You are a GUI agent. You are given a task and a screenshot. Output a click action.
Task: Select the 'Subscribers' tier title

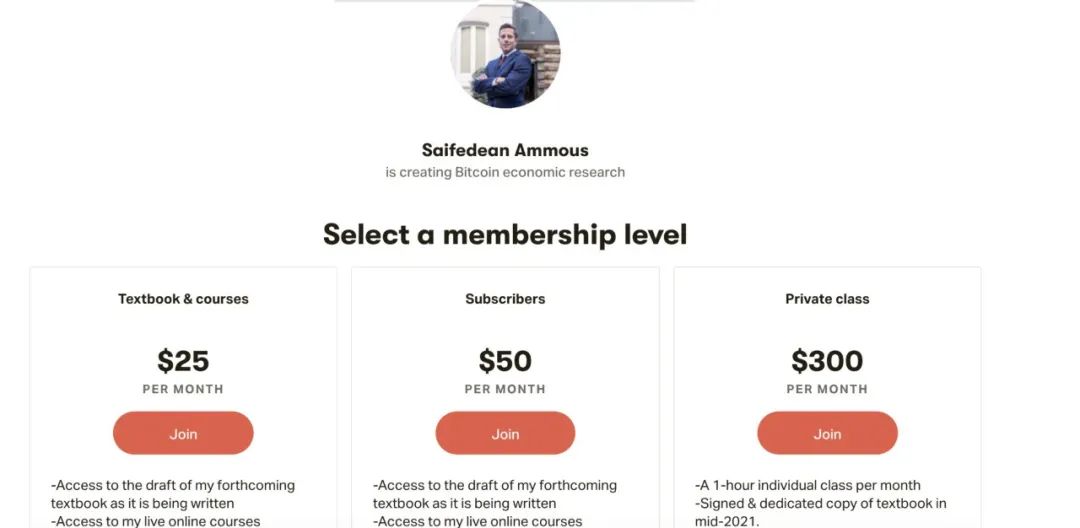505,299
